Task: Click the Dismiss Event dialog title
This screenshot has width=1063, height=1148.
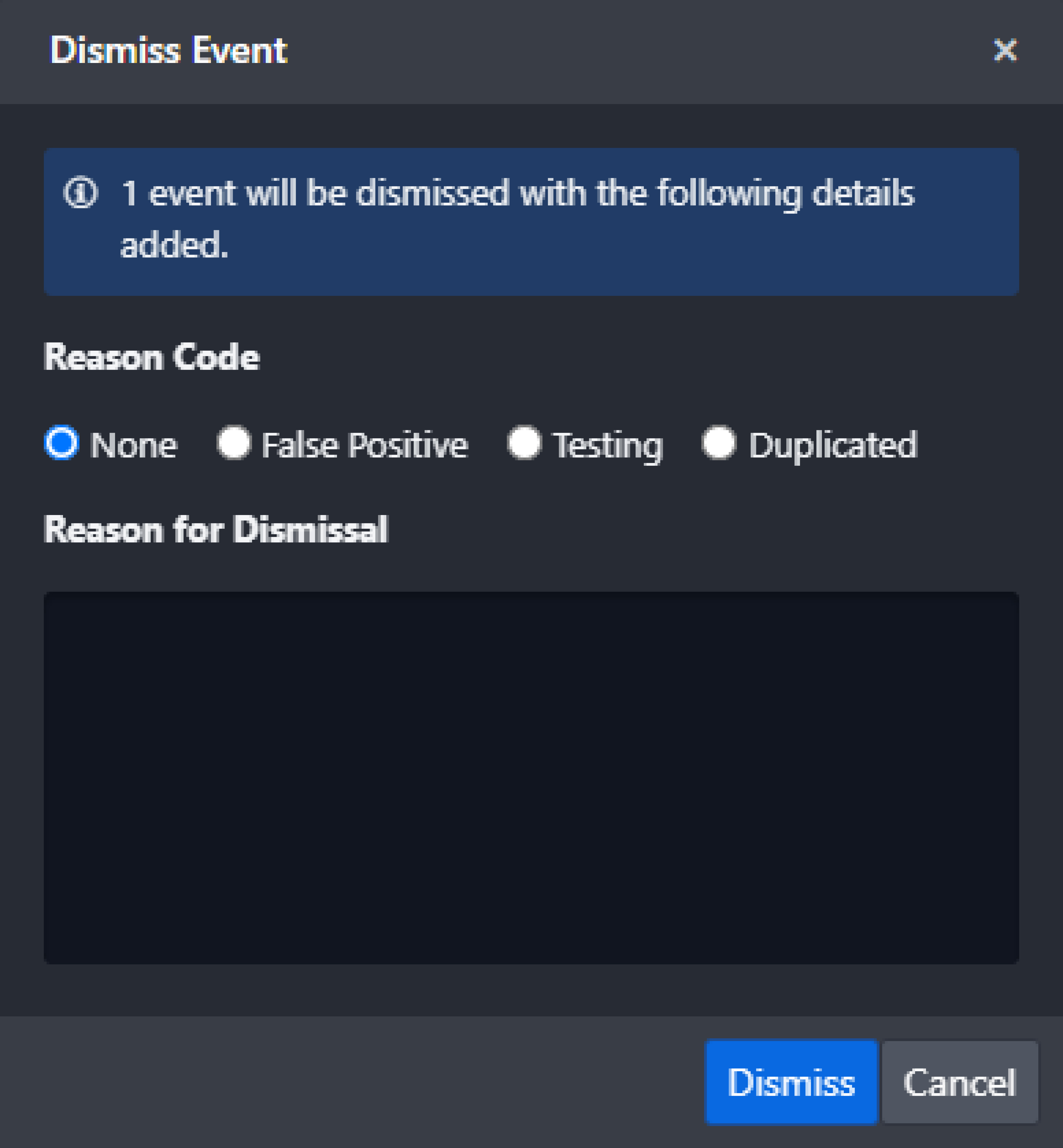Action: (168, 50)
